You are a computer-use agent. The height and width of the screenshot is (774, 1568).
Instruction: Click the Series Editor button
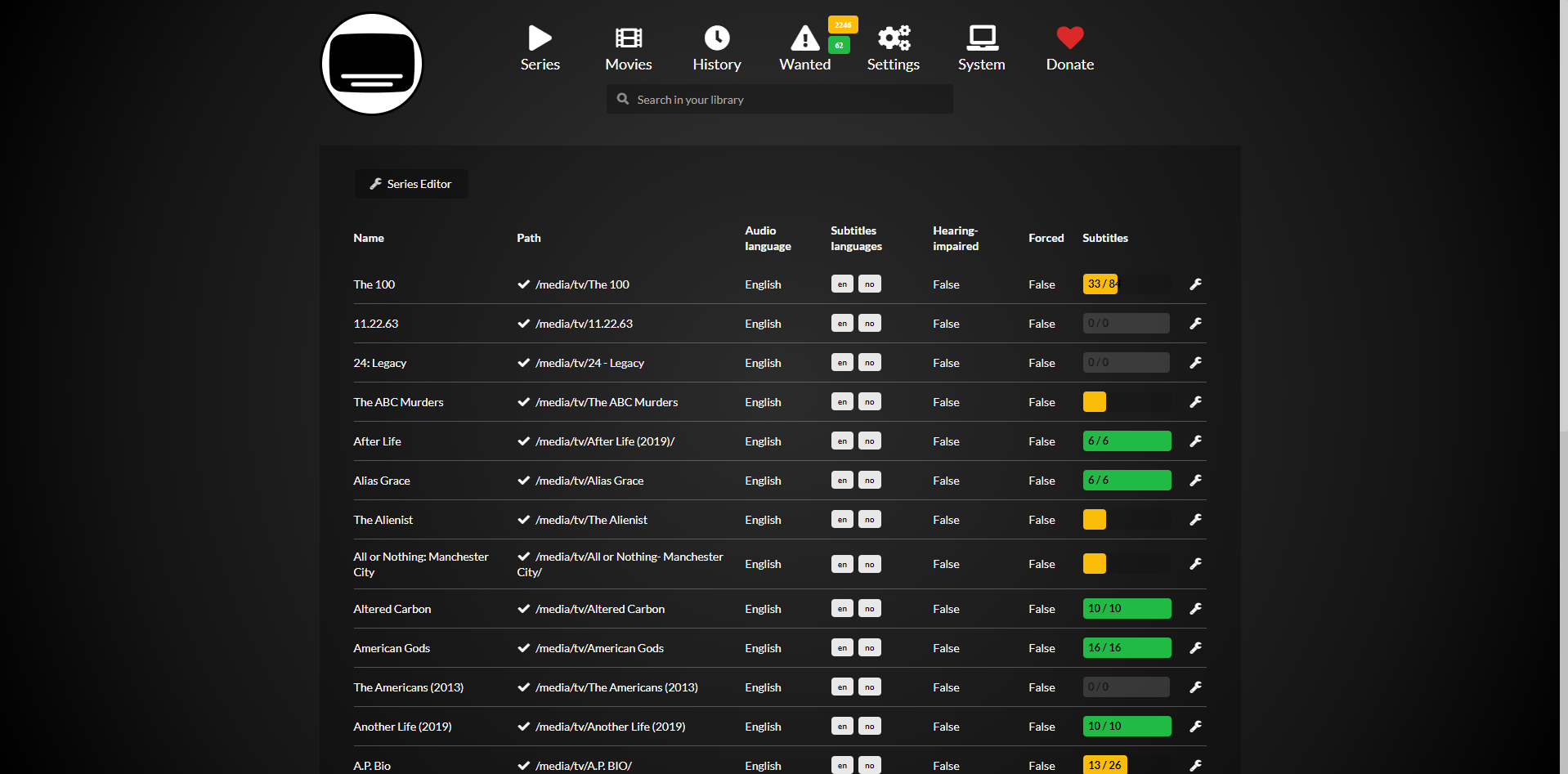tap(411, 184)
